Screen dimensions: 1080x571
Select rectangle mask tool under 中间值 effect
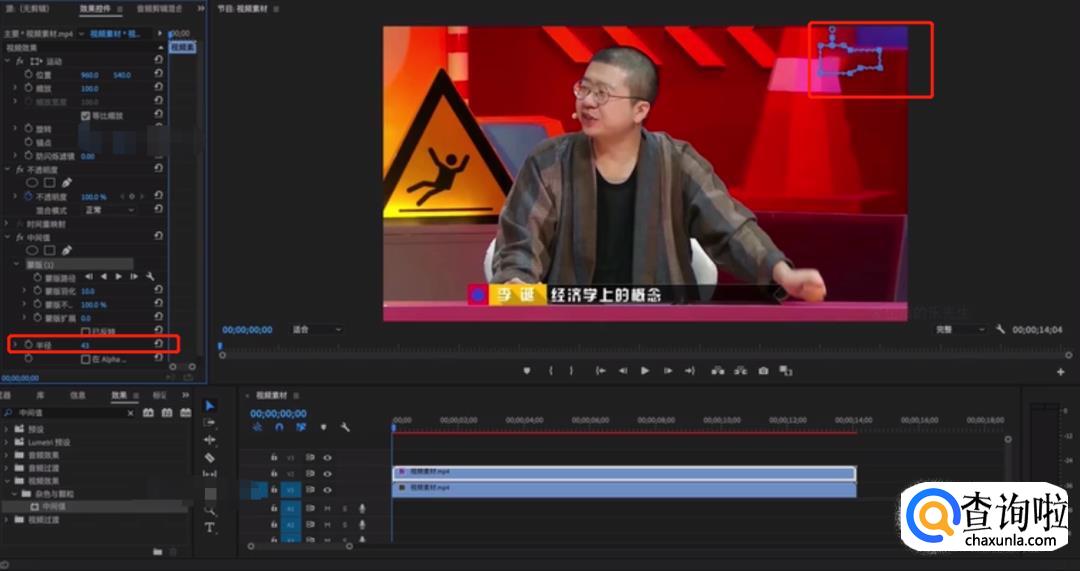[x=50, y=250]
